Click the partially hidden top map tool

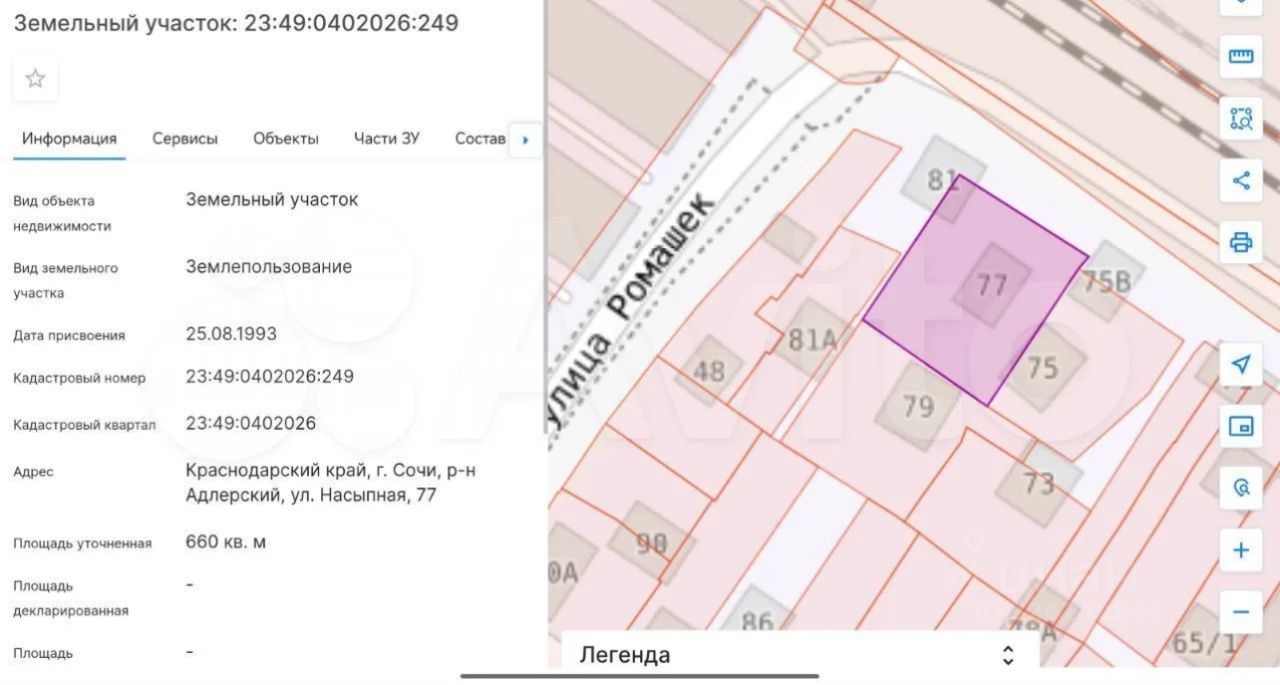click(x=1241, y=6)
